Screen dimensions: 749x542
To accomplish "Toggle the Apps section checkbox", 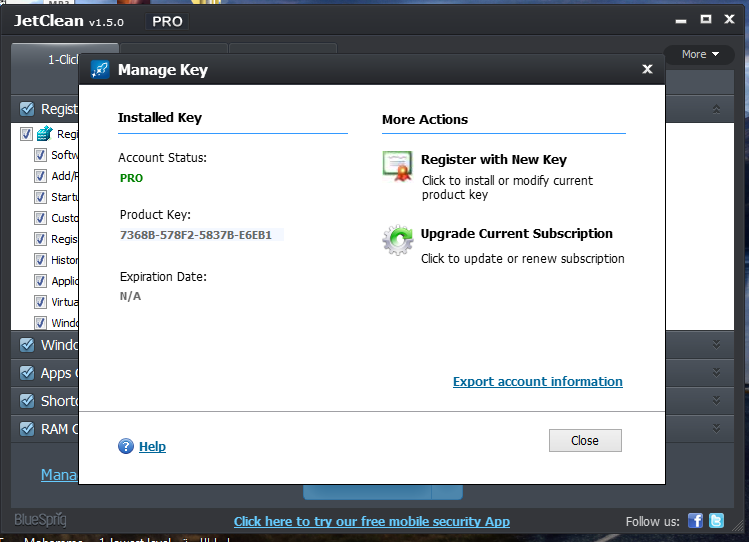I will [x=27, y=373].
